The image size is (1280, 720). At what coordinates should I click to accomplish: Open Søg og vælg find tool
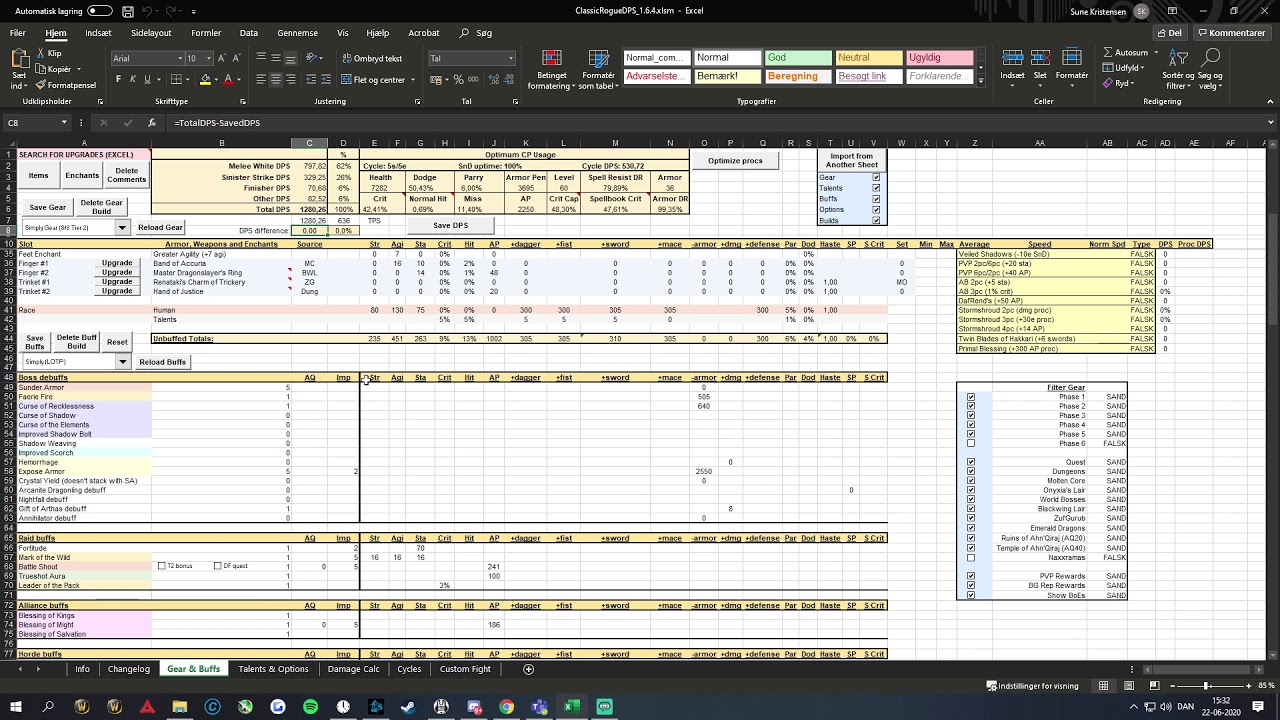click(1210, 70)
